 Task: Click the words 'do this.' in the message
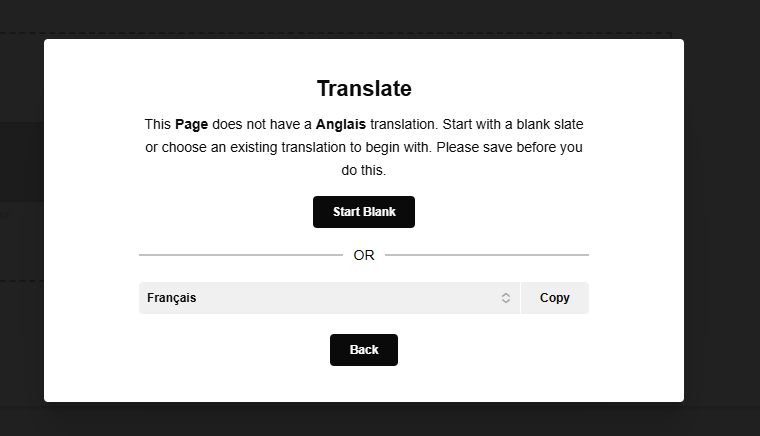pyautogui.click(x=364, y=171)
